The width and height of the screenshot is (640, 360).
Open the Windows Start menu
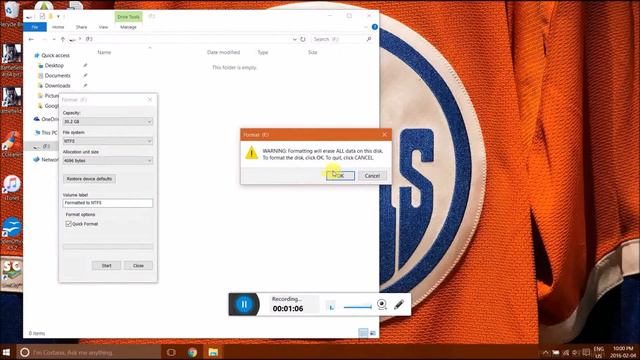7,352
